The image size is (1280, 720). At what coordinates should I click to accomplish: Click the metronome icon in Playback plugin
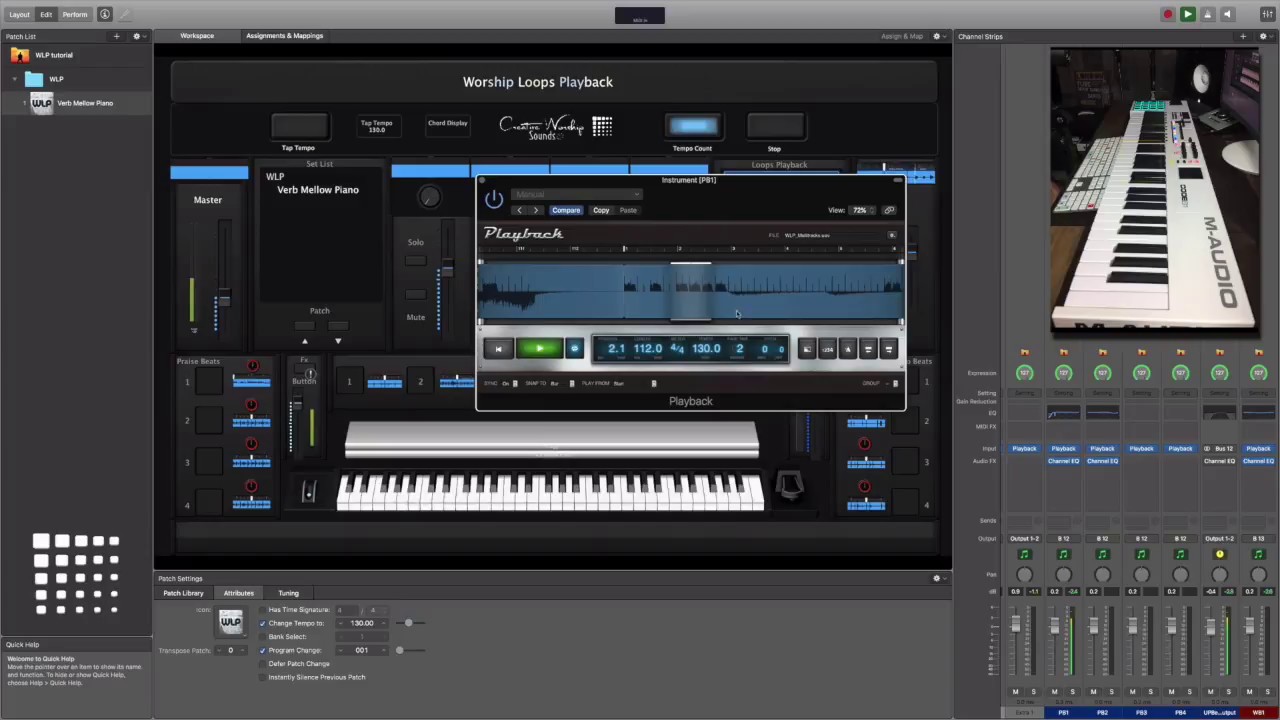pos(847,348)
